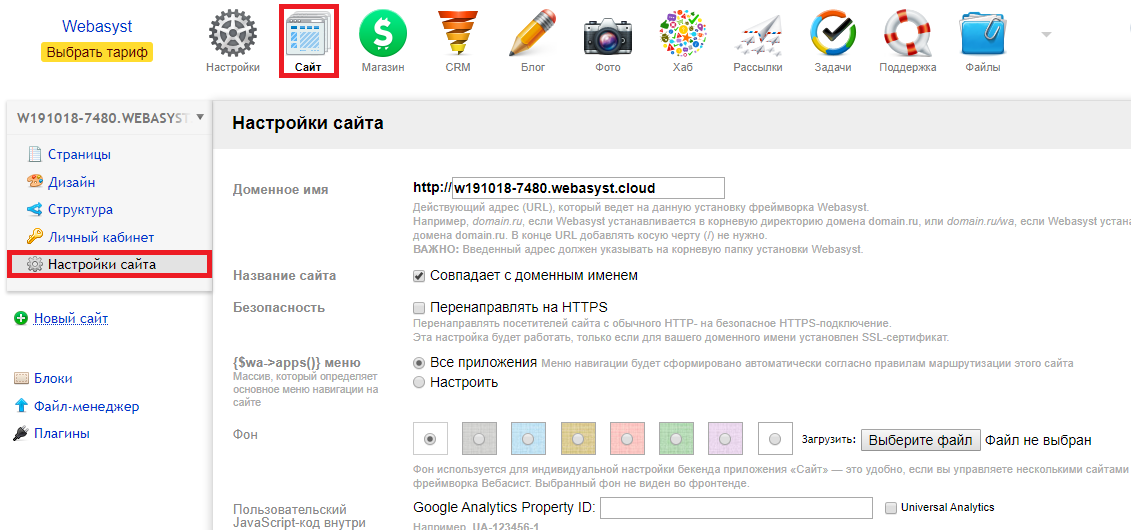Check the Universal Analytics checkbox
This screenshot has height=530, width=1131.
pyautogui.click(x=891, y=508)
